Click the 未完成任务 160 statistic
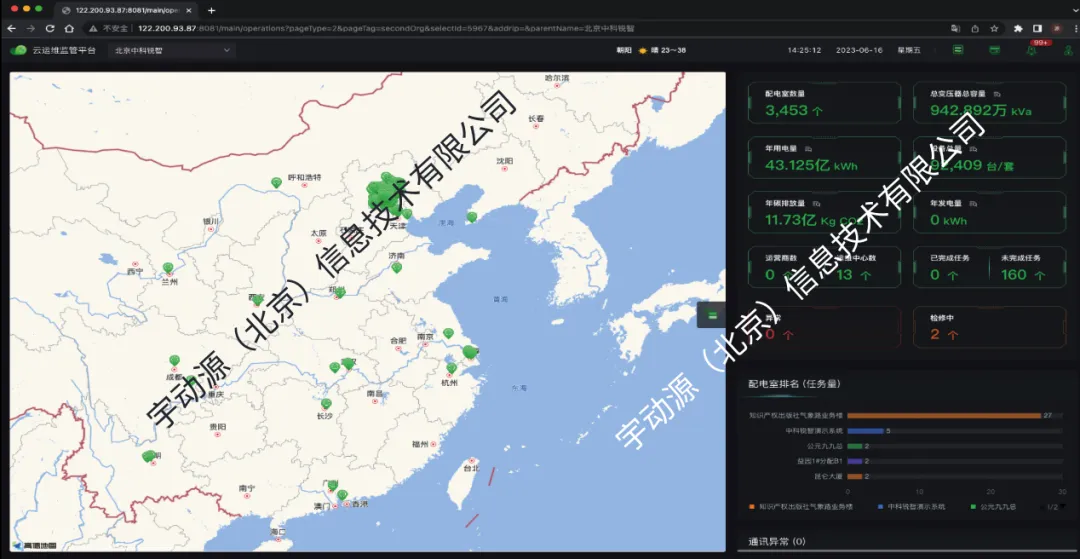Screen dimensions: 1080x559 (1026, 267)
